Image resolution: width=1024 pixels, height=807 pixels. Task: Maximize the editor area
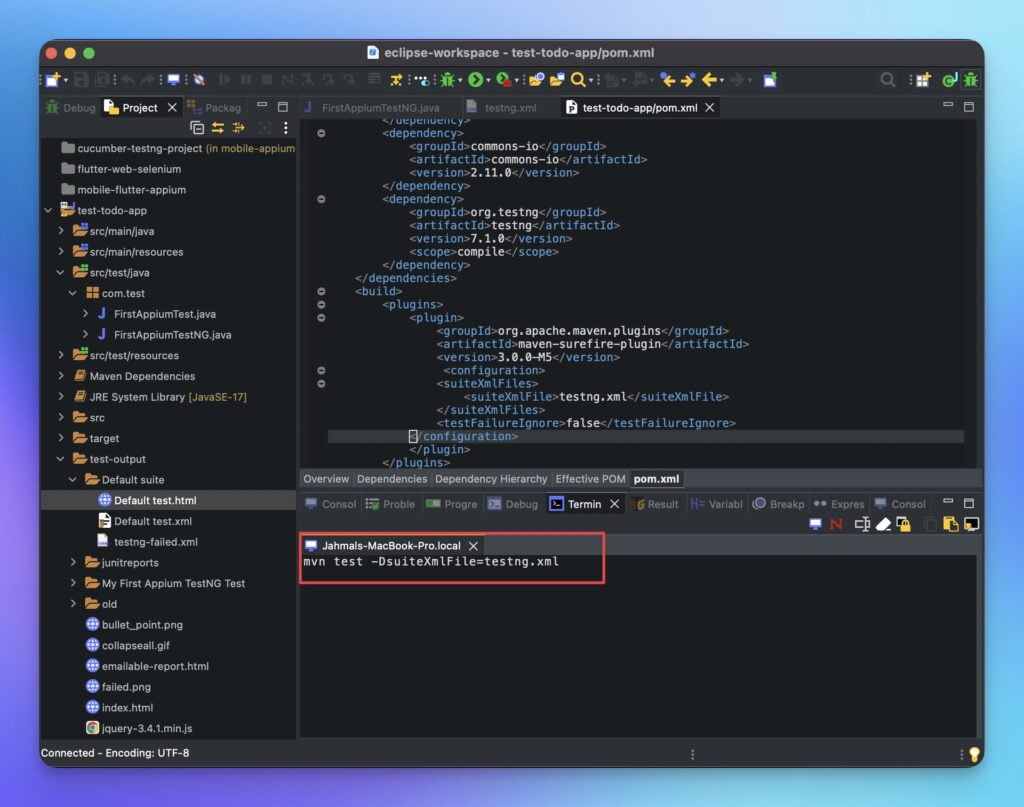[x=969, y=106]
